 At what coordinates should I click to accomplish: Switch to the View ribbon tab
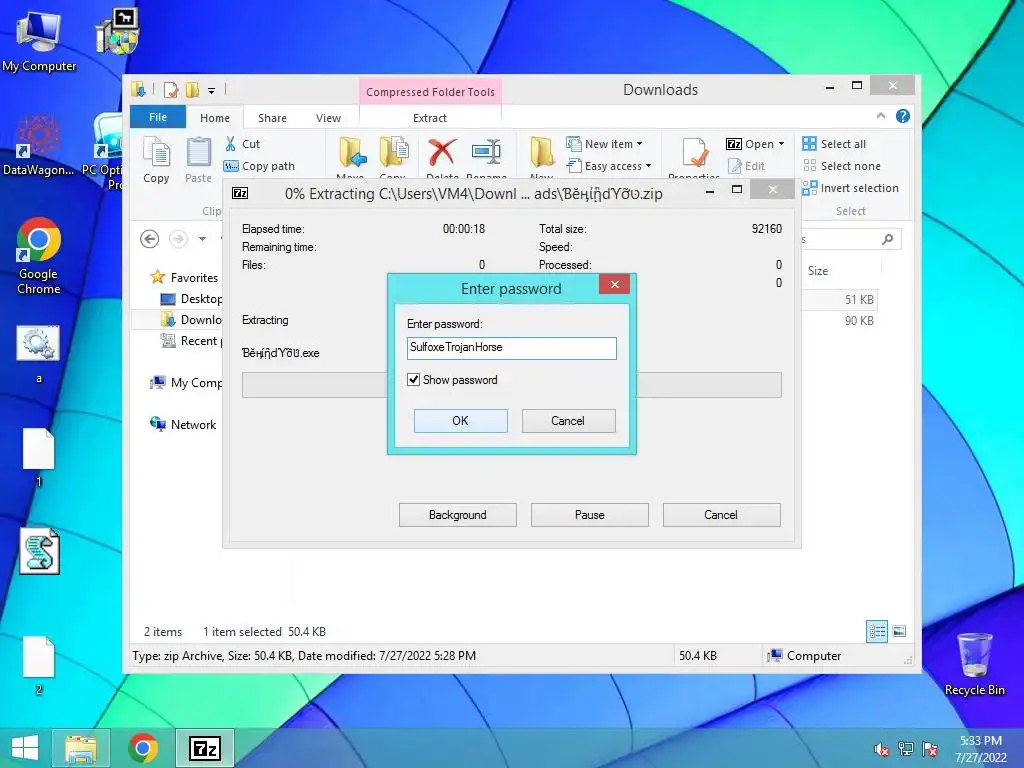coord(328,118)
